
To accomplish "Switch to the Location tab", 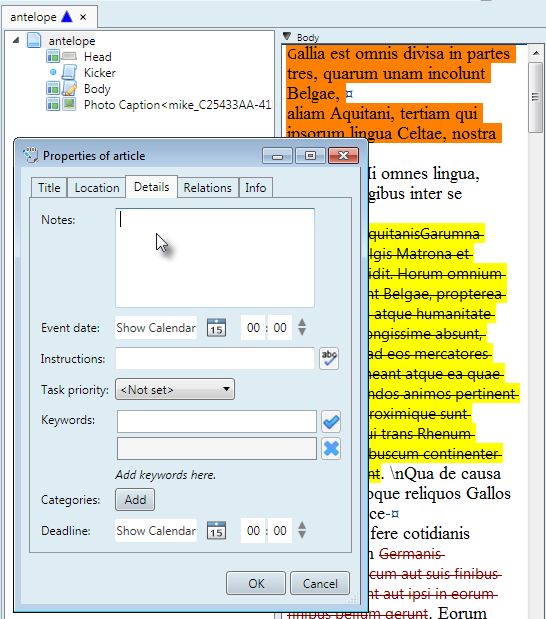I will pyautogui.click(x=97, y=188).
